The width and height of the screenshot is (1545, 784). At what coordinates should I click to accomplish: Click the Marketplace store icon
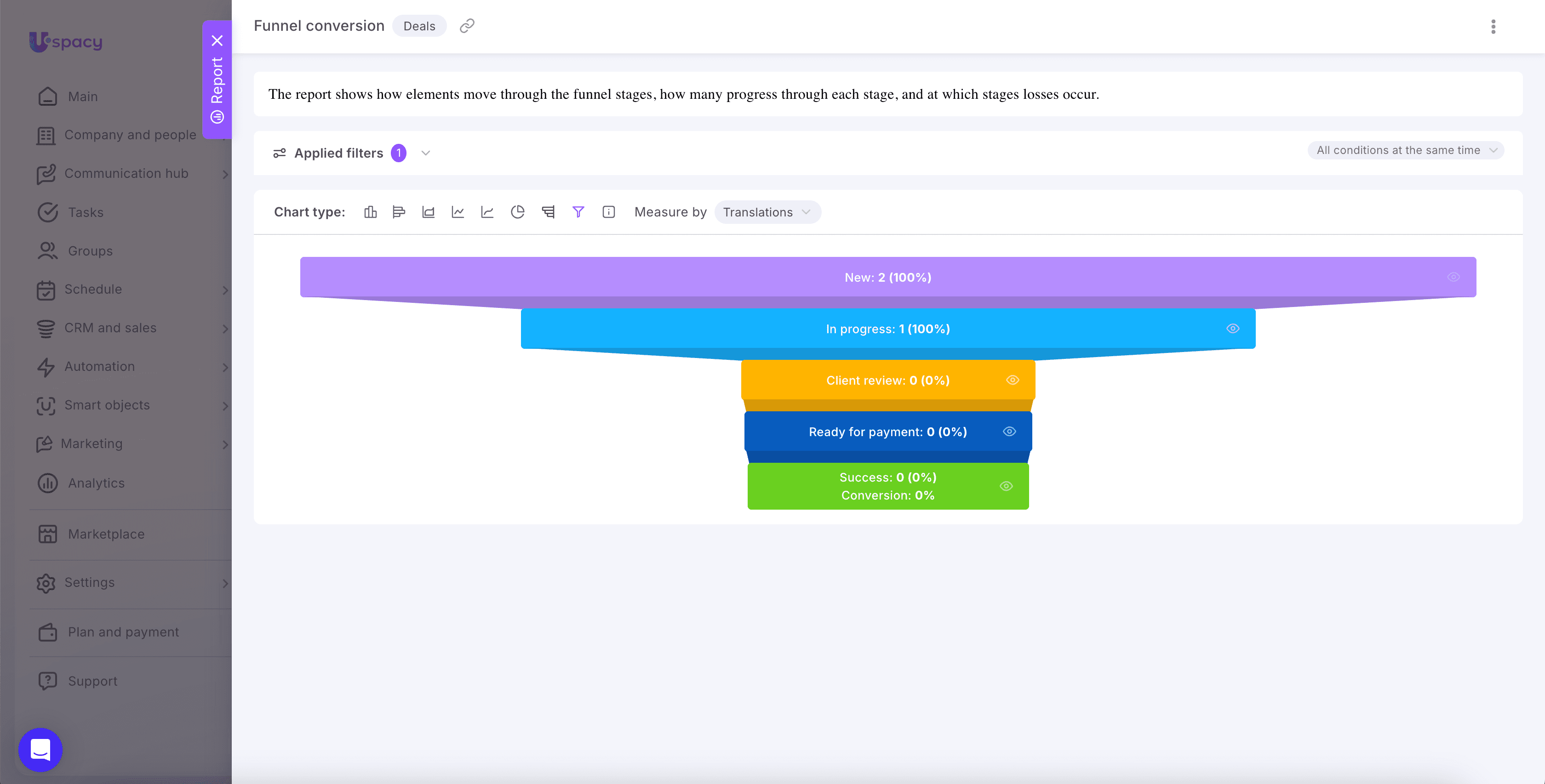pyautogui.click(x=47, y=534)
